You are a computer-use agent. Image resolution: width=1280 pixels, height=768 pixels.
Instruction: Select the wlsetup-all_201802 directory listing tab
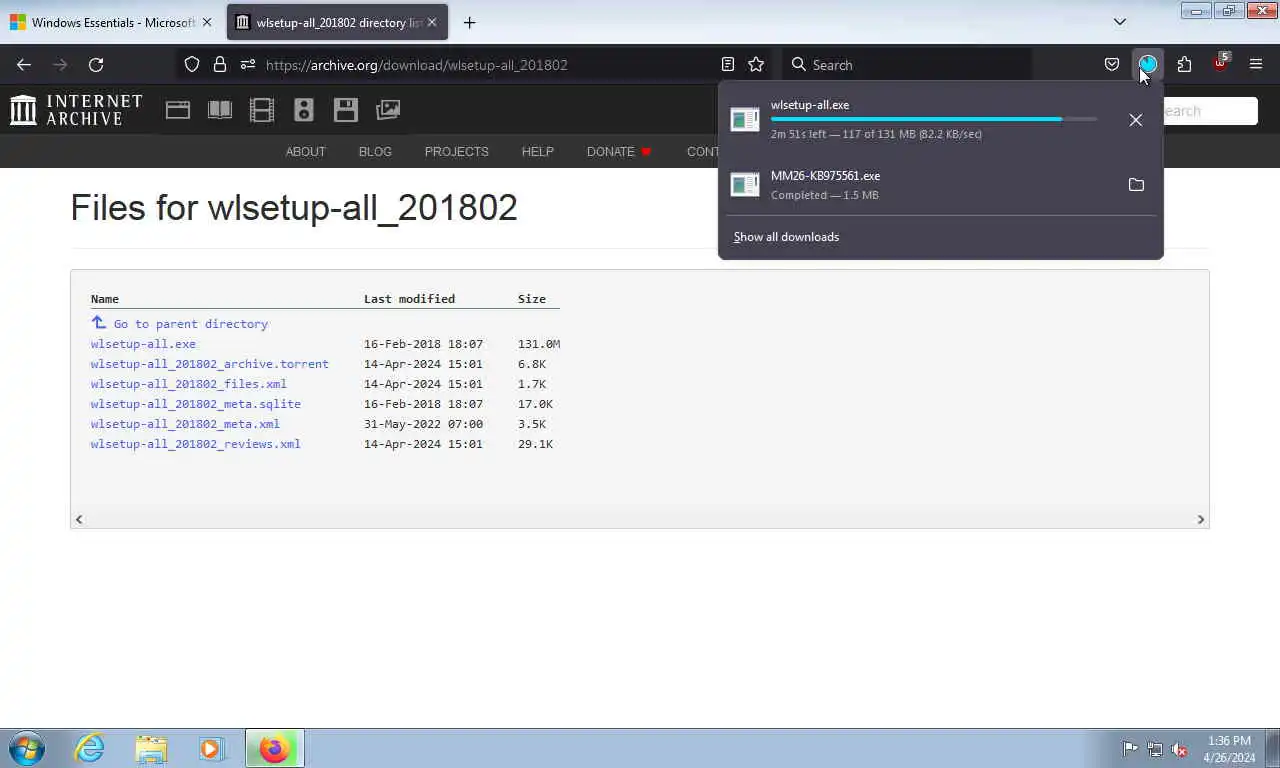pyautogui.click(x=337, y=22)
